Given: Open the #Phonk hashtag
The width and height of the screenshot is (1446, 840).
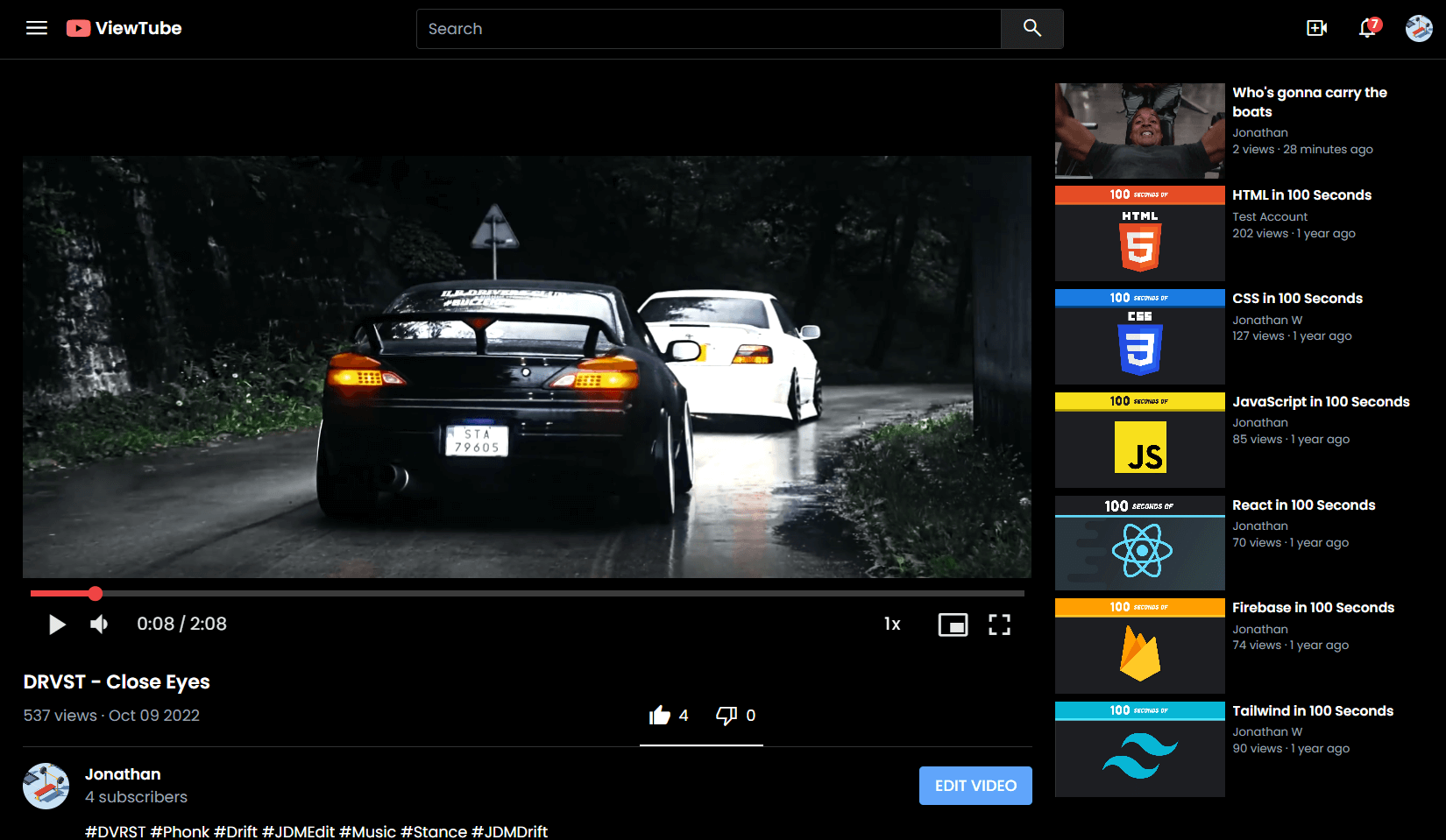Looking at the screenshot, I should 180,831.
